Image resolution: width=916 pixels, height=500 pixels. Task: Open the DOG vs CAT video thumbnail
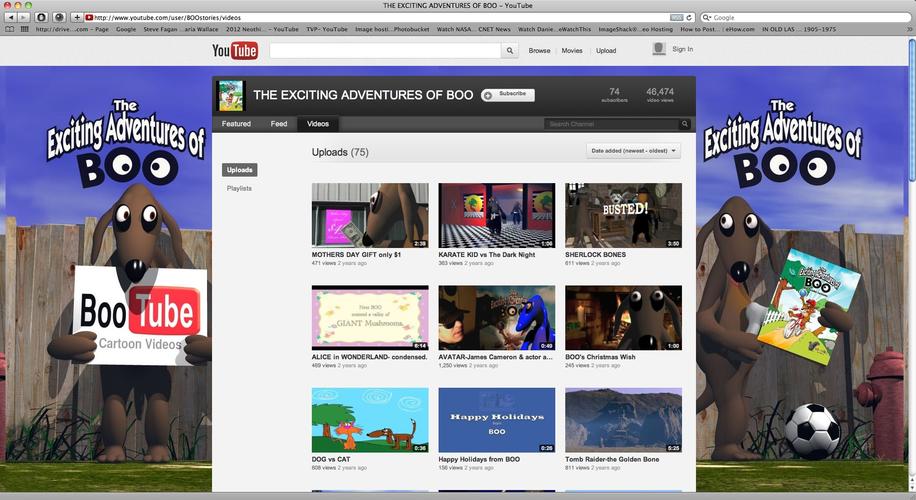point(370,420)
